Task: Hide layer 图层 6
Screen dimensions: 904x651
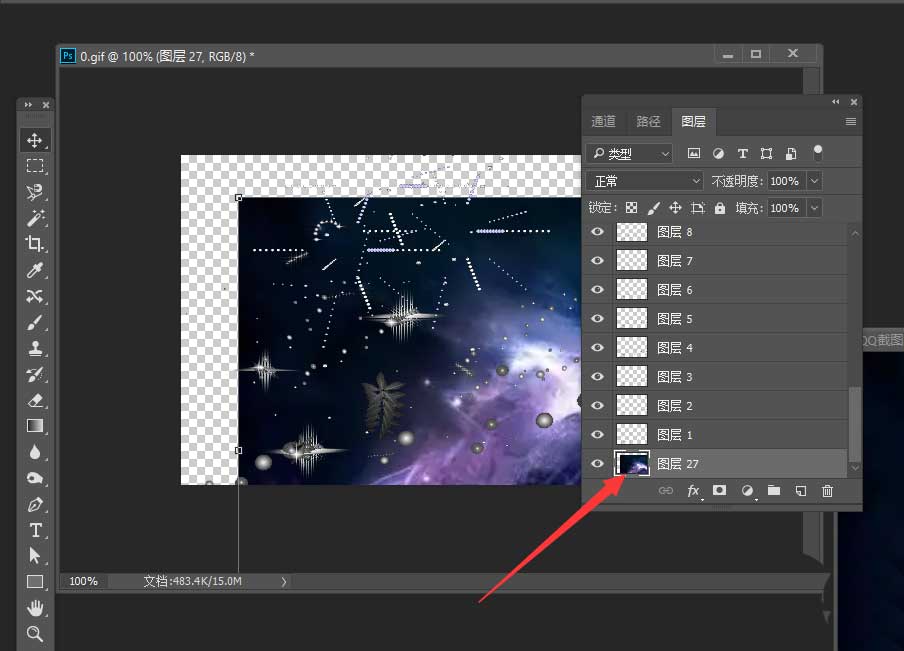Action: click(x=598, y=289)
